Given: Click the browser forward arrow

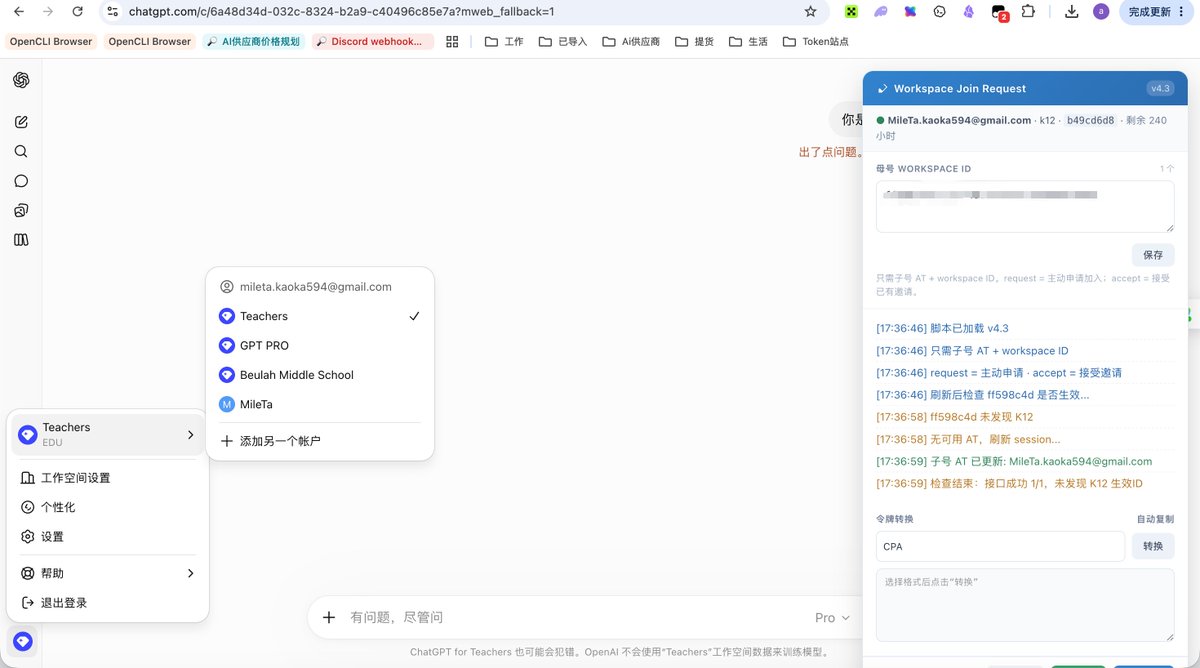Looking at the screenshot, I should click(48, 12).
